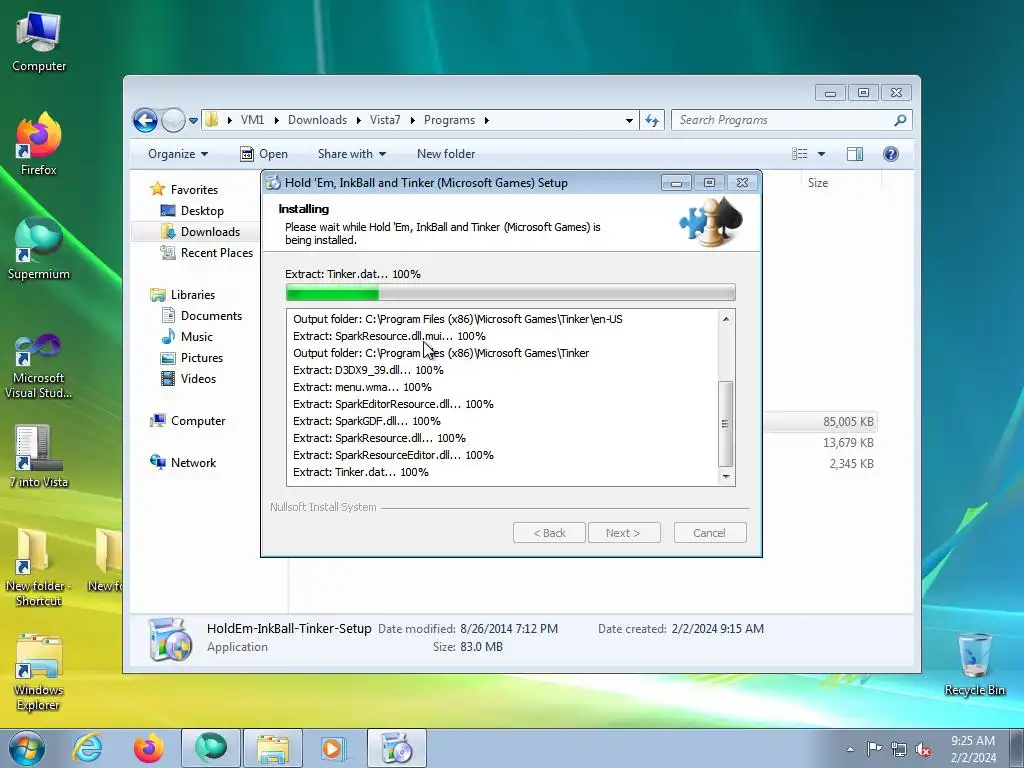Change view icon in Explorer toolbar
1024x768 pixels.
[x=799, y=154]
